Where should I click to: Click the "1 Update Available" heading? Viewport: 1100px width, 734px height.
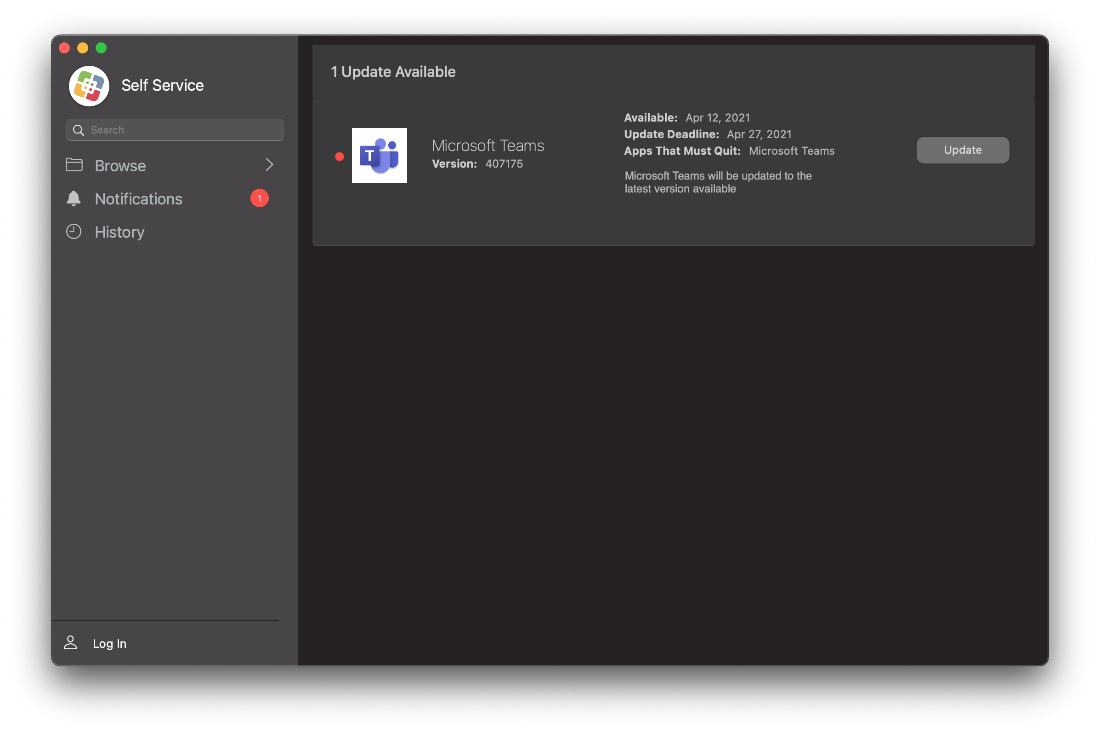pos(393,72)
